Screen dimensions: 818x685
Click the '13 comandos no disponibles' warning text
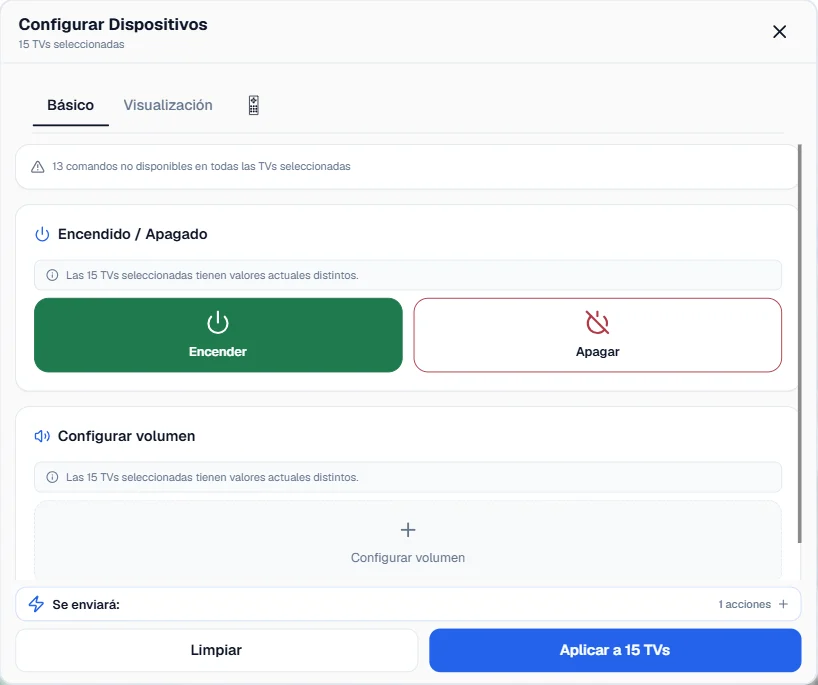pos(201,166)
